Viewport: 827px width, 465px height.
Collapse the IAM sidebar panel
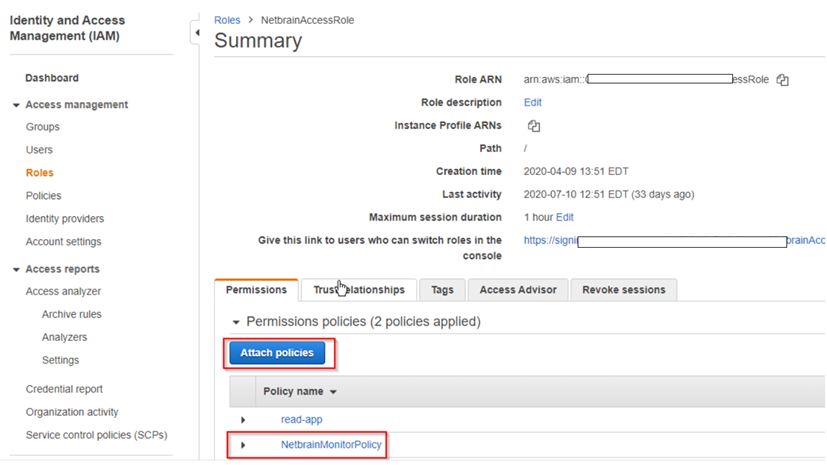(196, 33)
